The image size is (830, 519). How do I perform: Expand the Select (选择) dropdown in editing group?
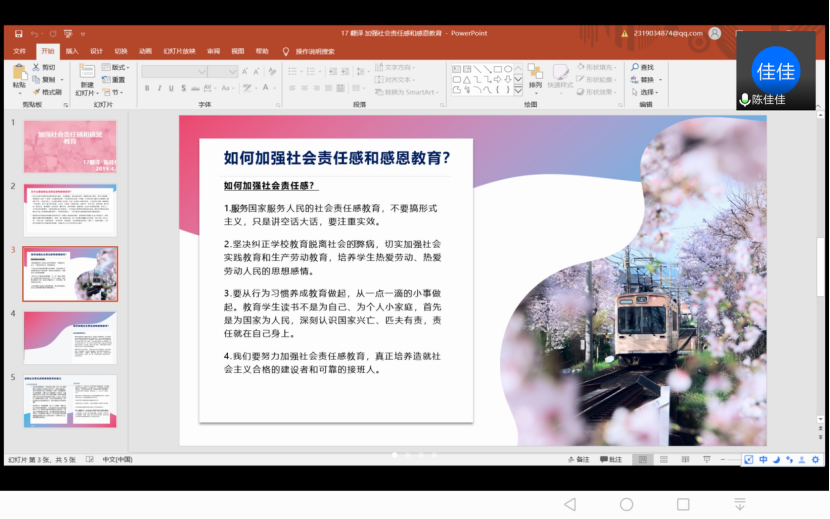pos(643,92)
